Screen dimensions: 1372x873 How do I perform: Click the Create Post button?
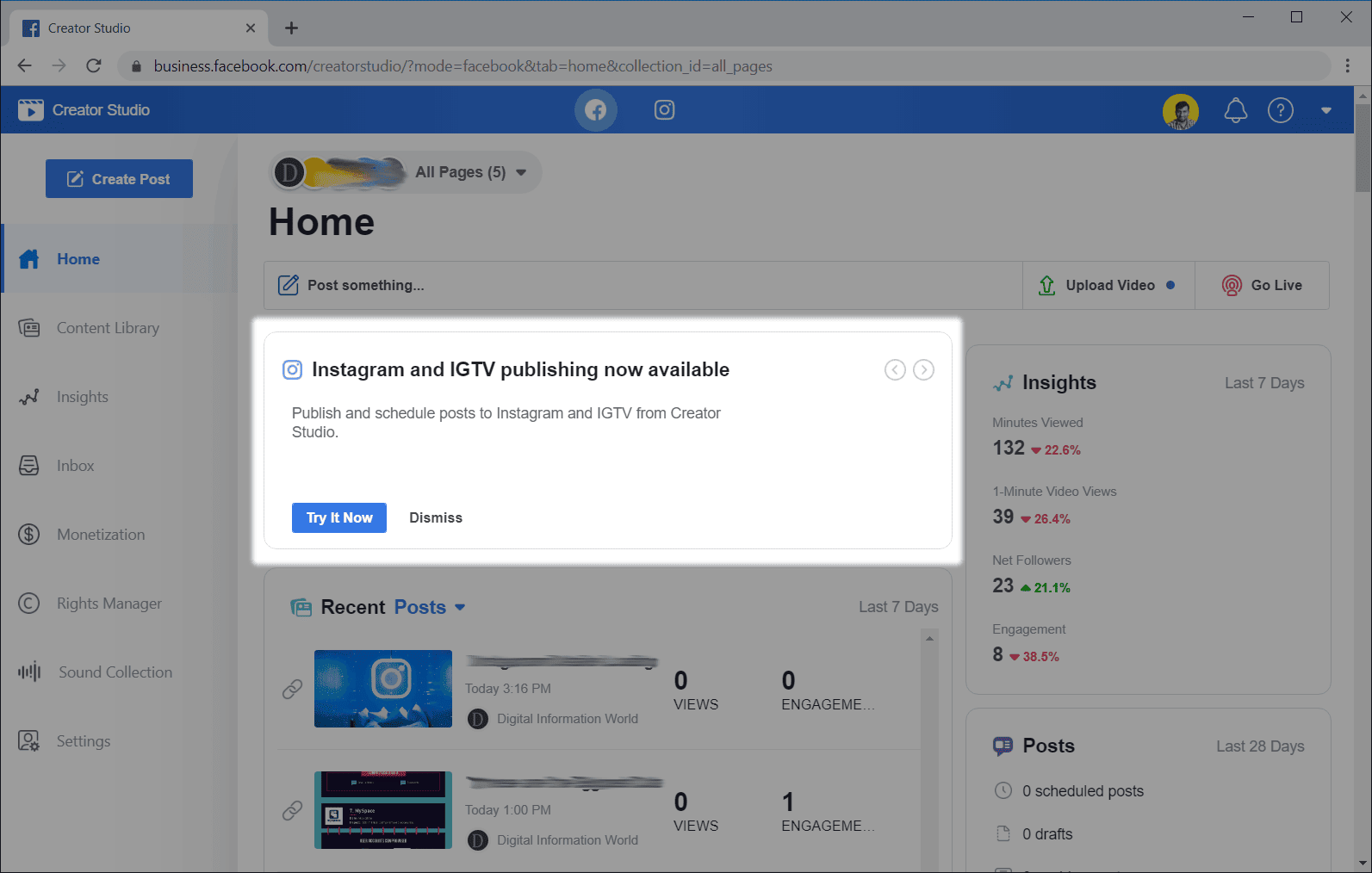point(119,178)
